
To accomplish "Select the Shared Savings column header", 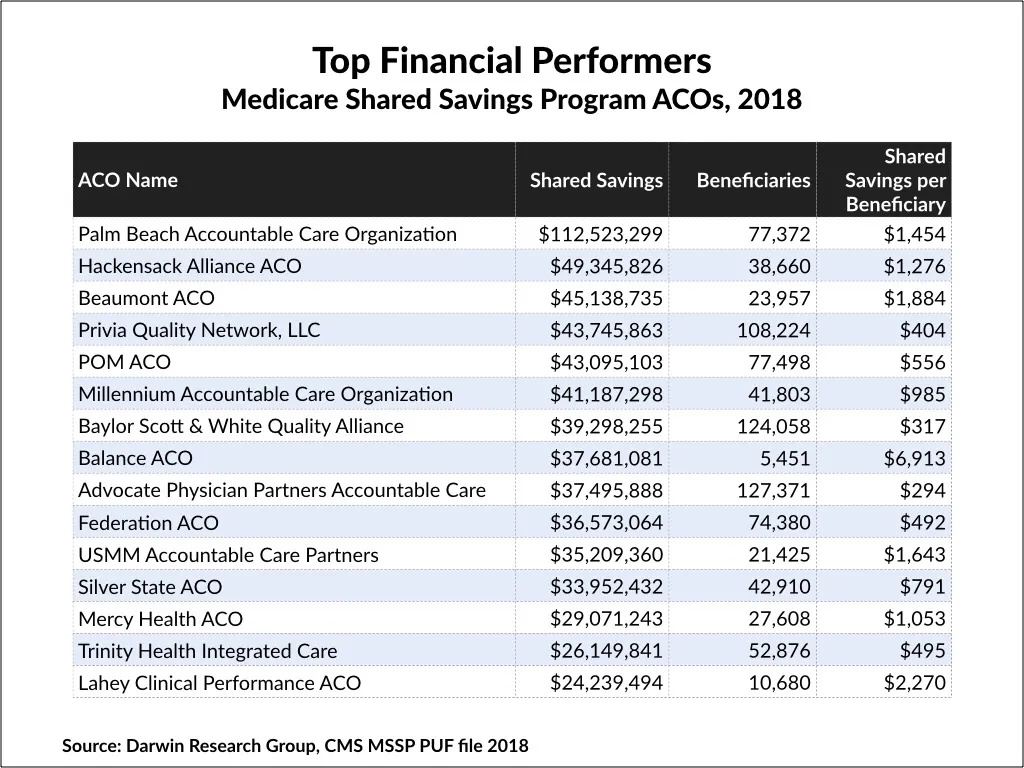I will pos(596,180).
